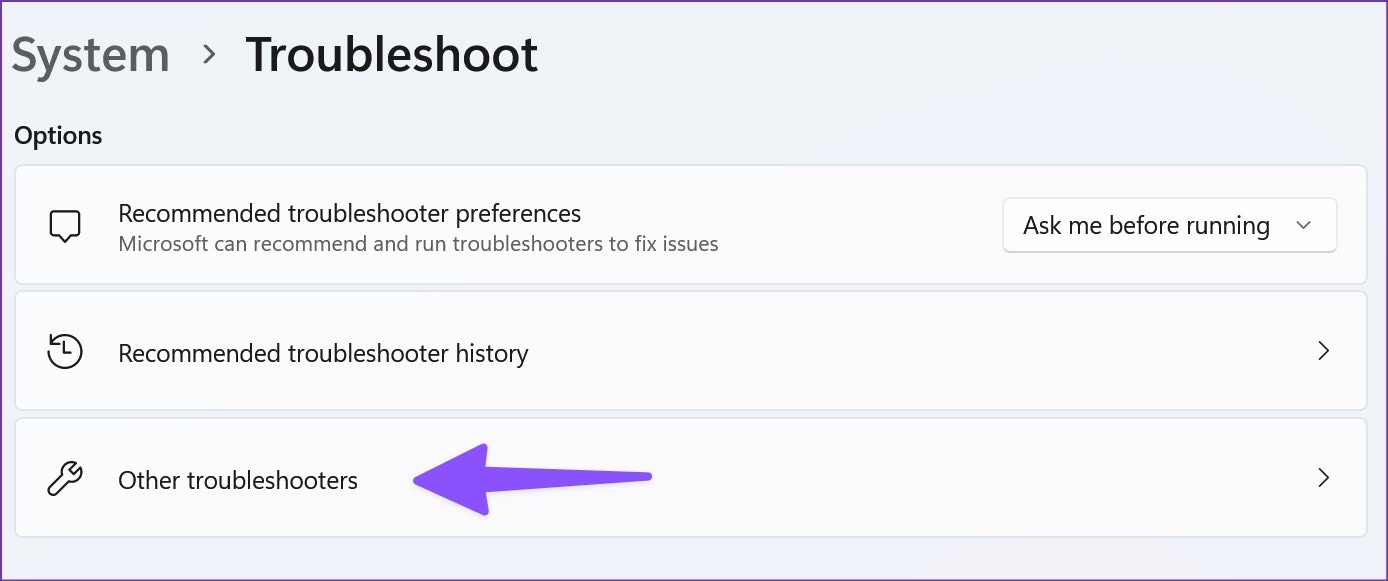Click empty space in the history row
Viewport: 1388px width, 581px height.
pos(900,352)
